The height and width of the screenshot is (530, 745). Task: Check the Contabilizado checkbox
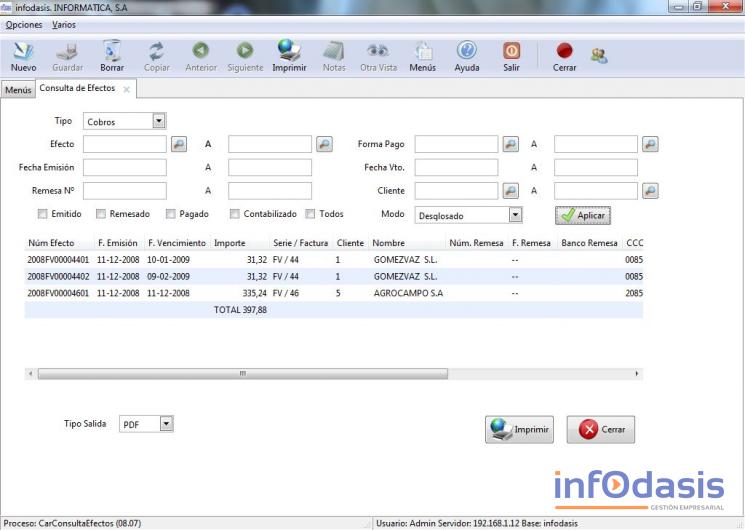click(234, 214)
